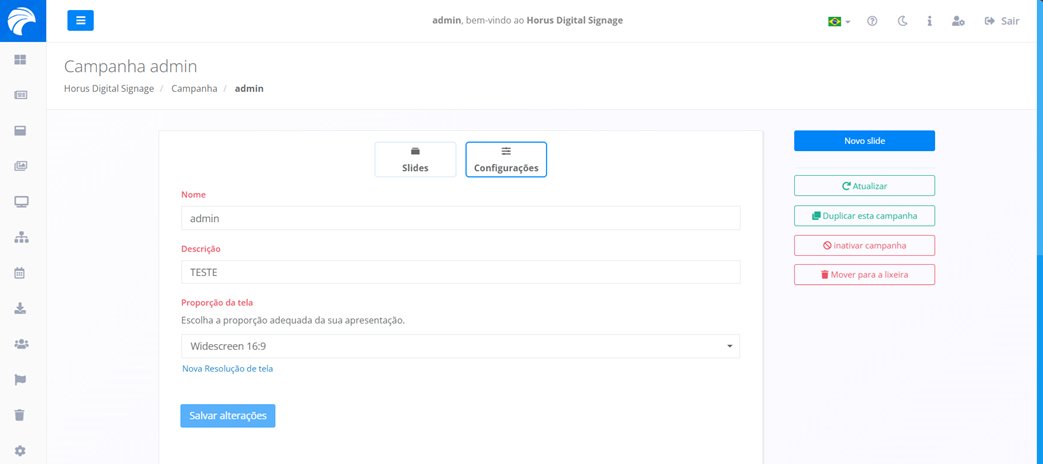Open the calendar schedule icon in sidebar
This screenshot has width=1043, height=464.
[20, 273]
